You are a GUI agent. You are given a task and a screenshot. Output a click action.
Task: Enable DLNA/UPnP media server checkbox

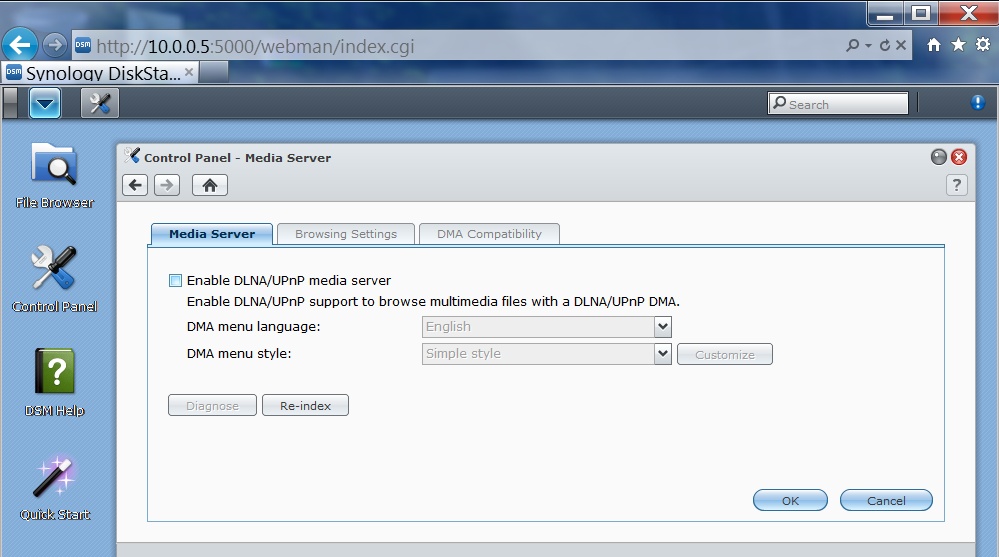tap(175, 280)
